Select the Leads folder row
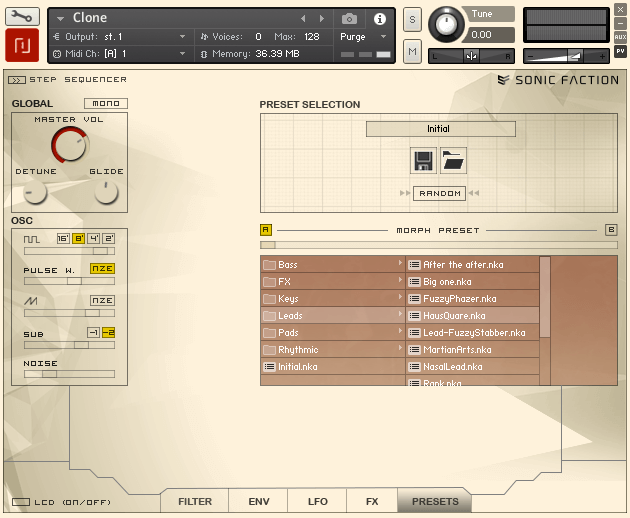Screen dimensions: 630x518 click(333, 316)
